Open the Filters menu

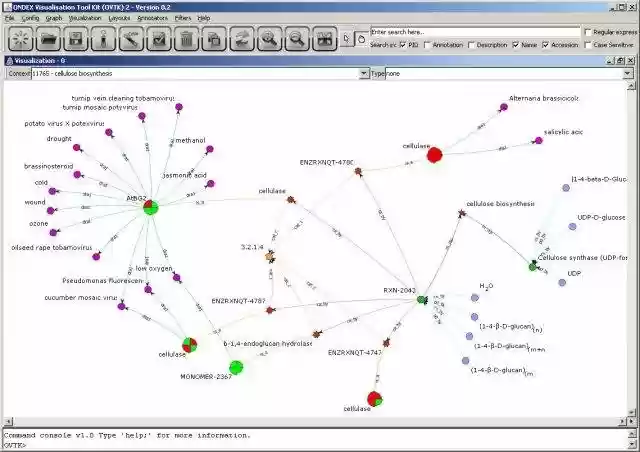(x=183, y=18)
